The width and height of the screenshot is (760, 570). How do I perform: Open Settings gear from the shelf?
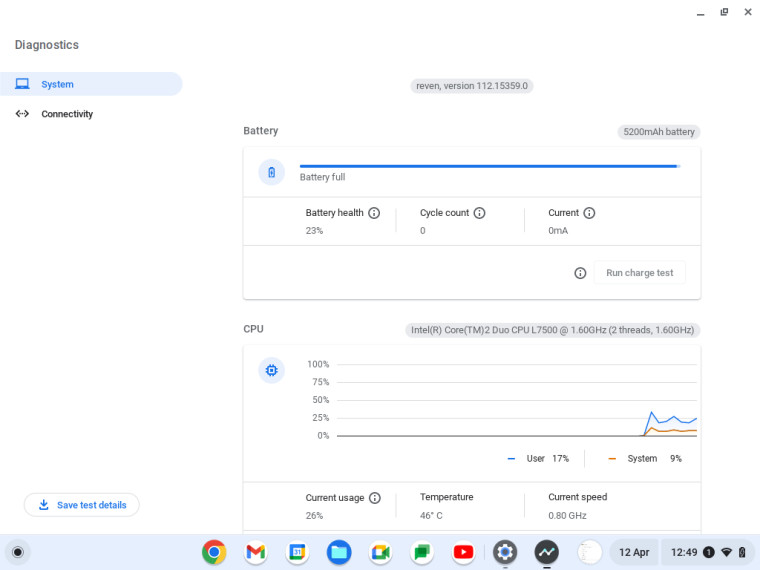coord(505,552)
